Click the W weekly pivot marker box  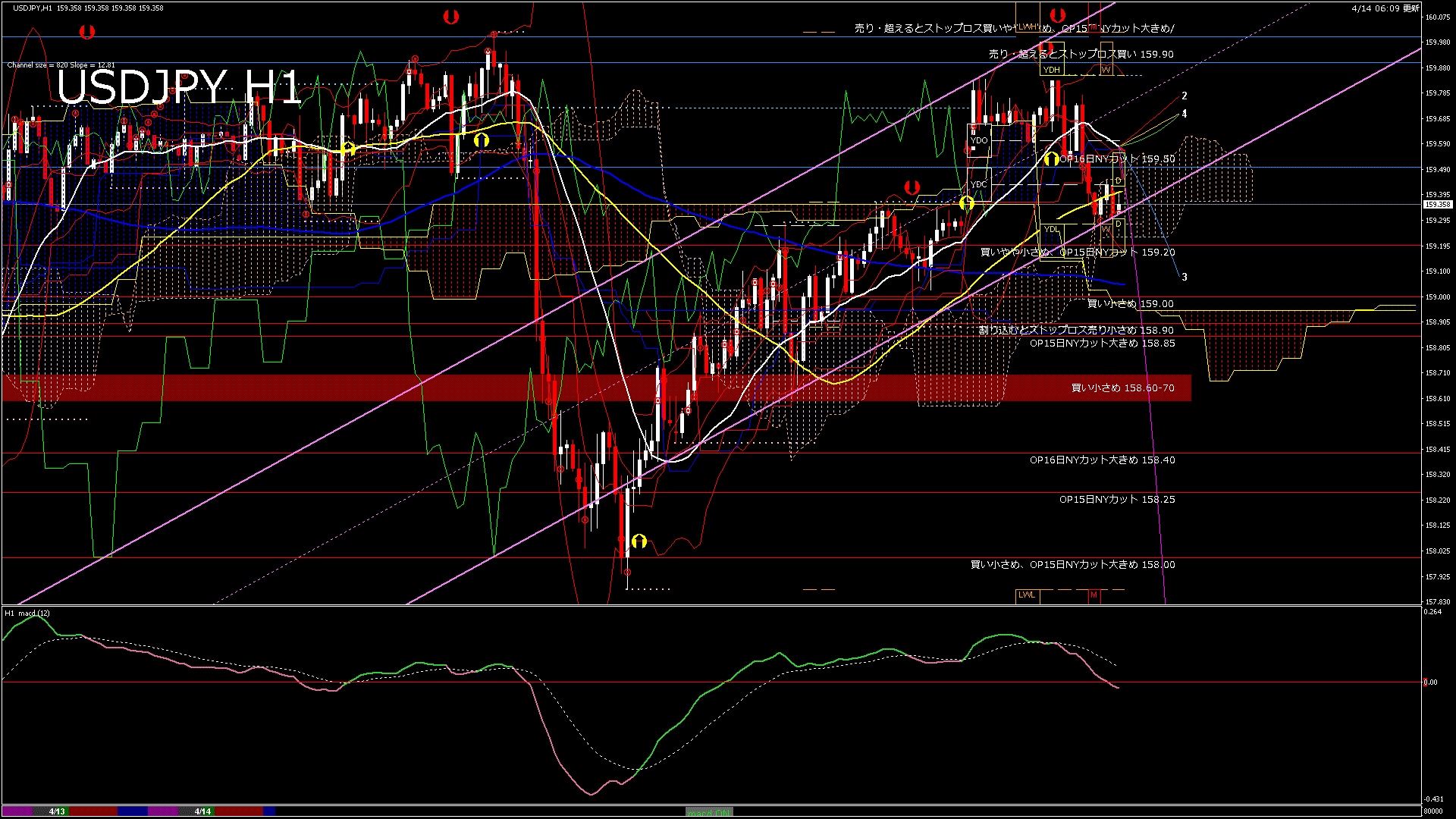coord(1106,68)
